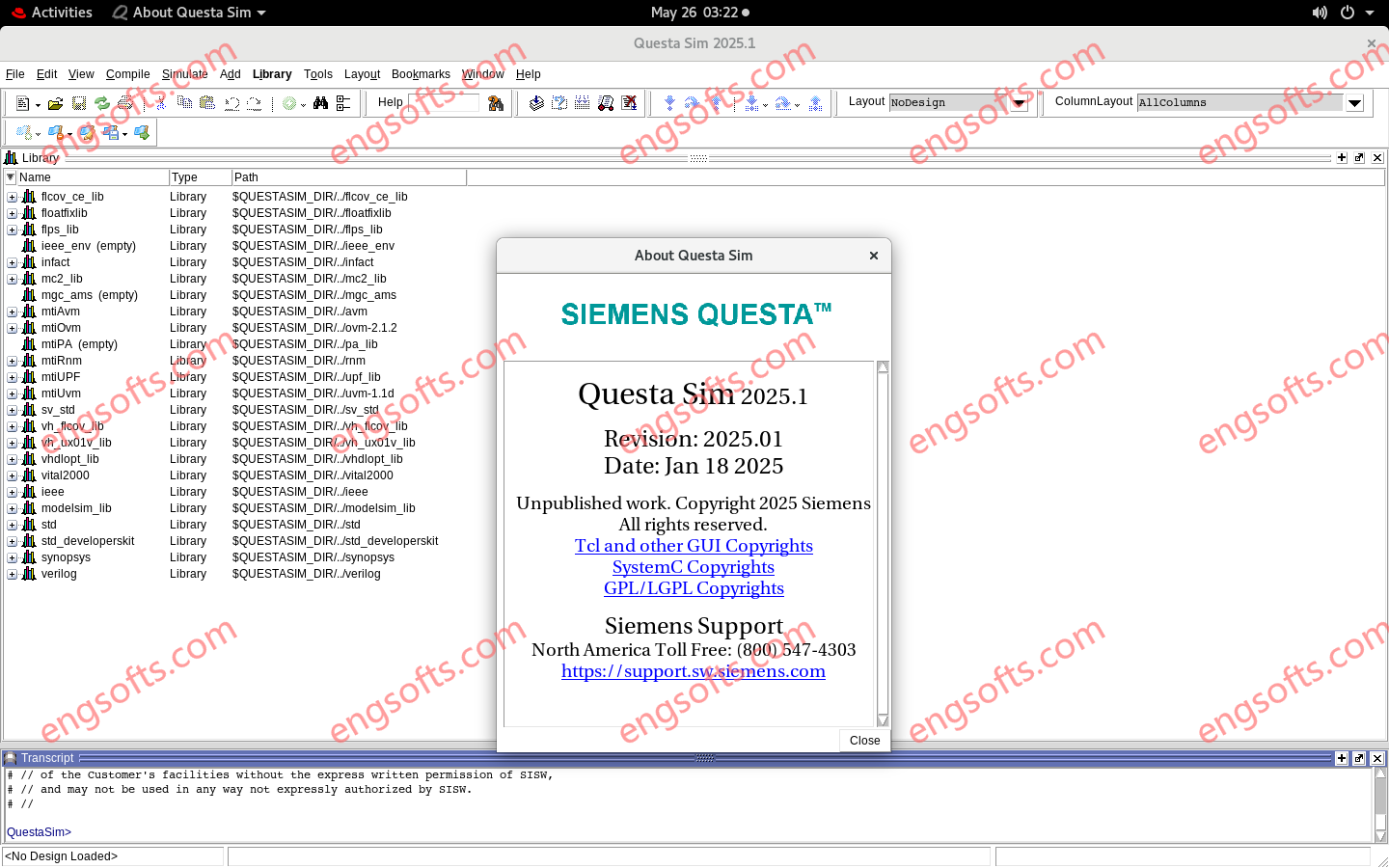
Task: Click the plus zoom icon on the Transcript panel header
Action: pyautogui.click(x=1342, y=758)
